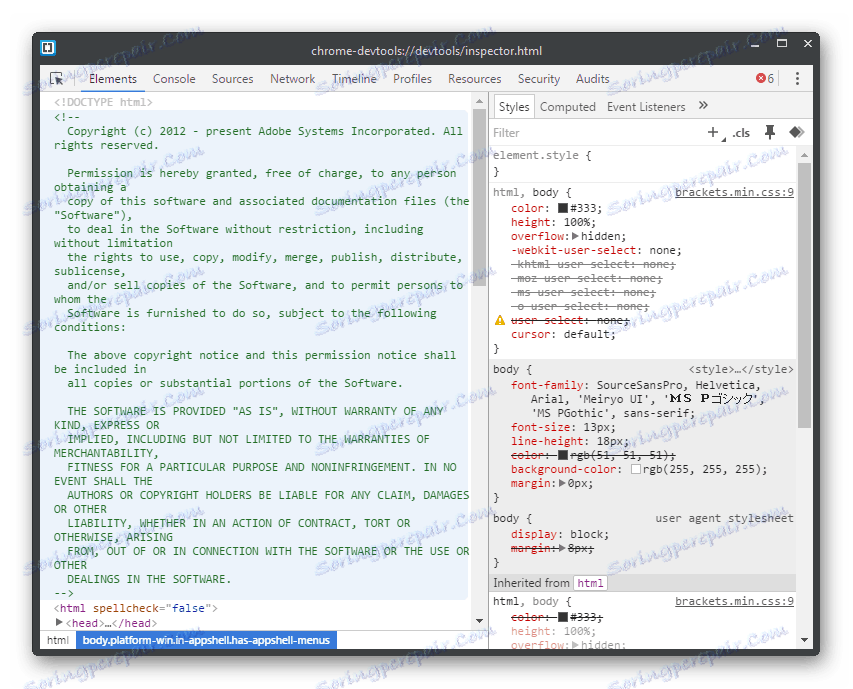Image resolution: width=853 pixels, height=689 pixels.
Task: Click the yellow warning icon beside user-select
Action: pyautogui.click(x=499, y=320)
